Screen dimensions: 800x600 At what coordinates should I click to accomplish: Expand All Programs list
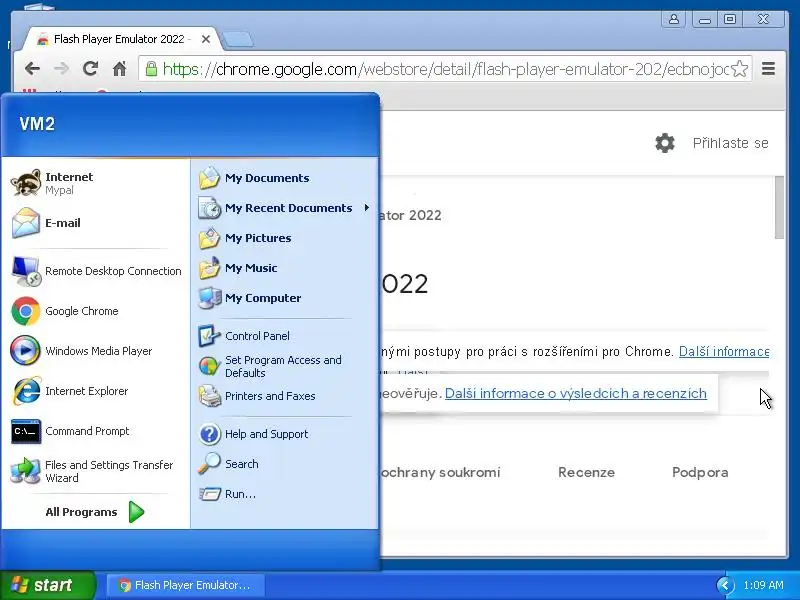tap(95, 512)
